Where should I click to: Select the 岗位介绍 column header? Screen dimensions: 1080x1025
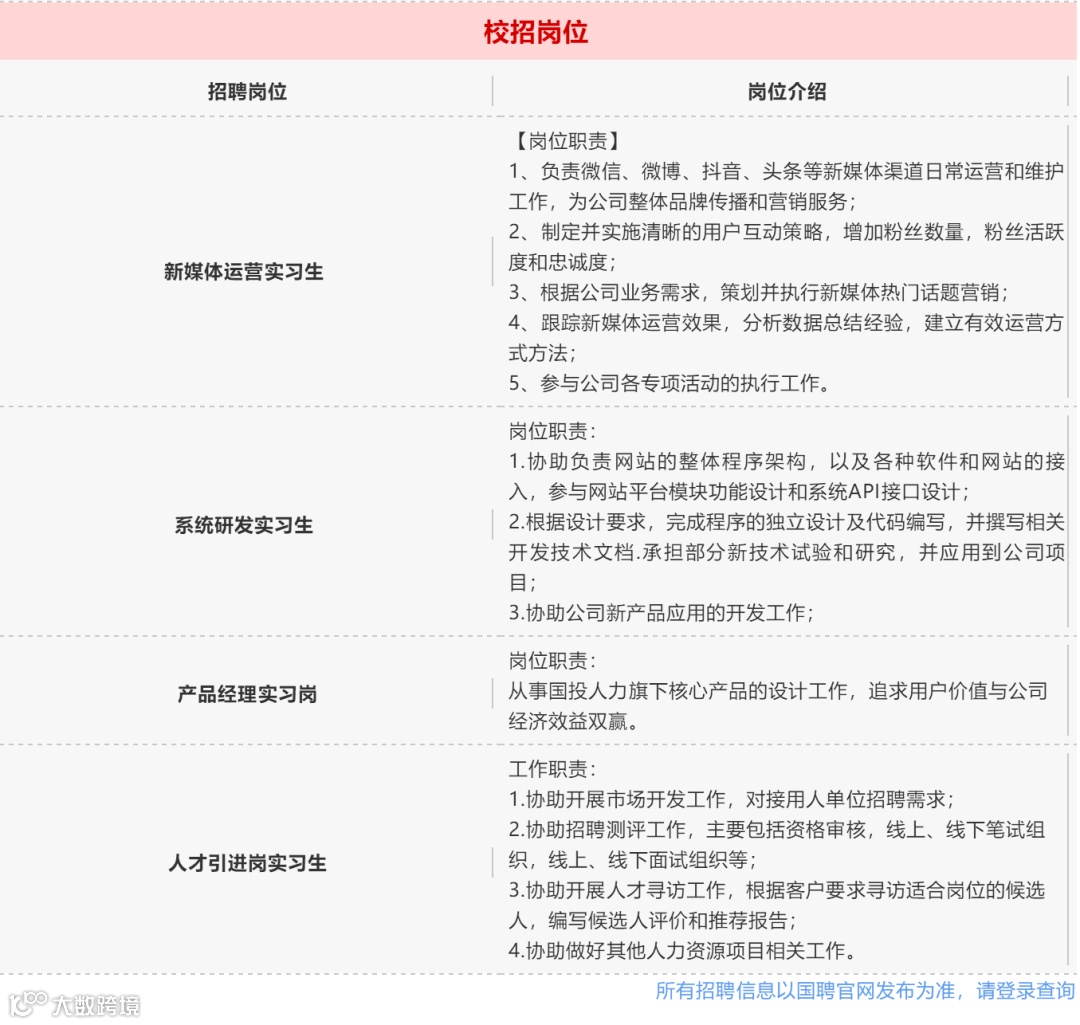pyautogui.click(x=787, y=92)
